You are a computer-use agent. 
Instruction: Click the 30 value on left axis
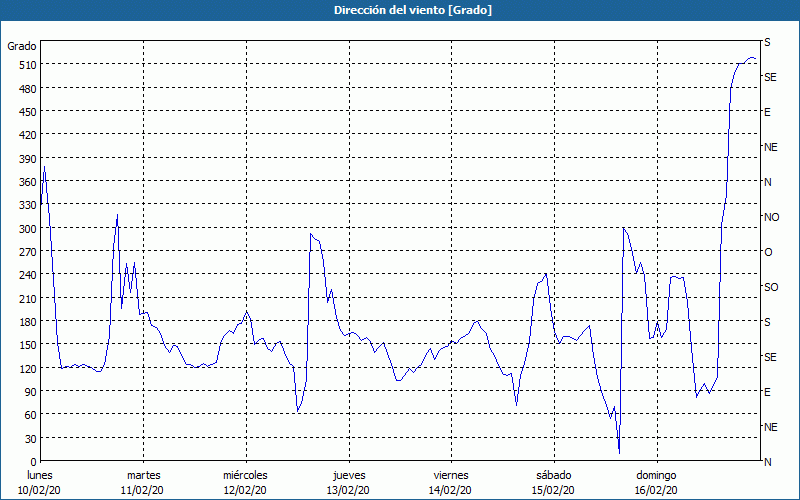(30, 439)
